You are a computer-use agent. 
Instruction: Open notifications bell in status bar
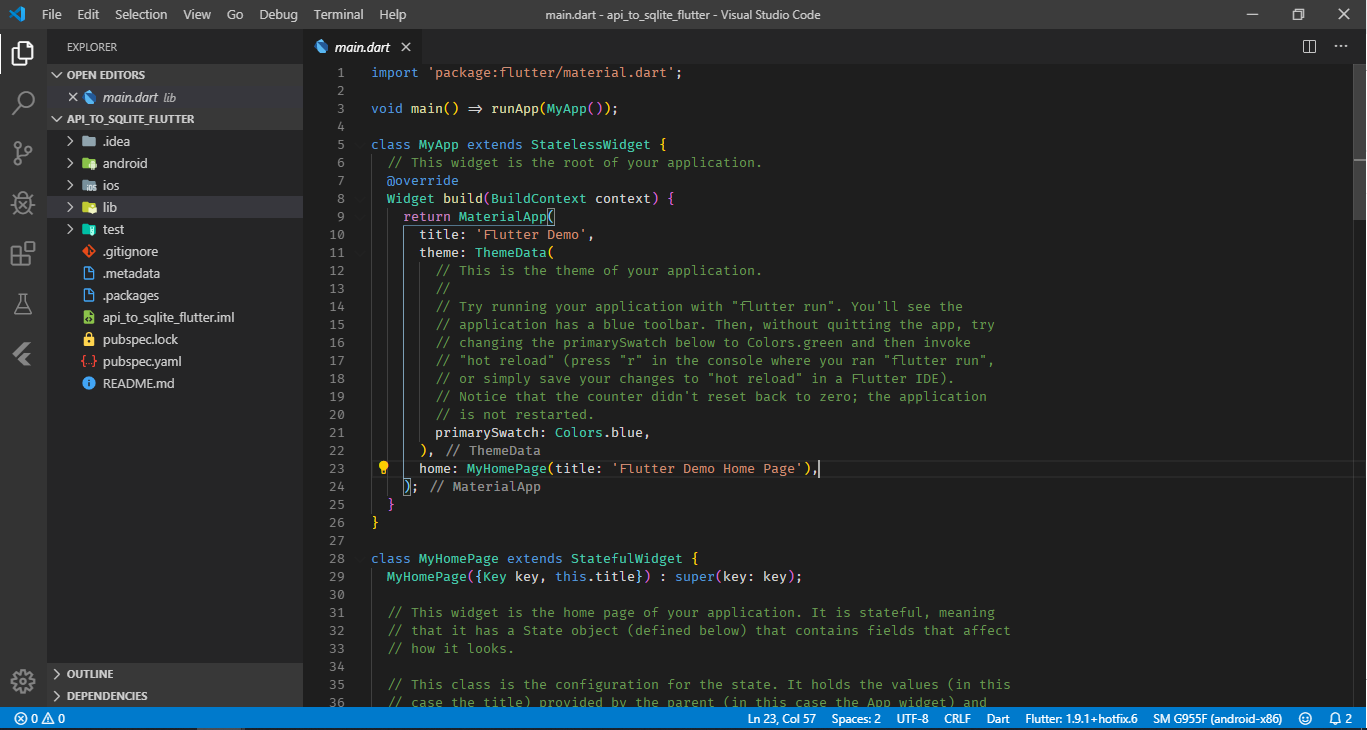coord(1339,718)
